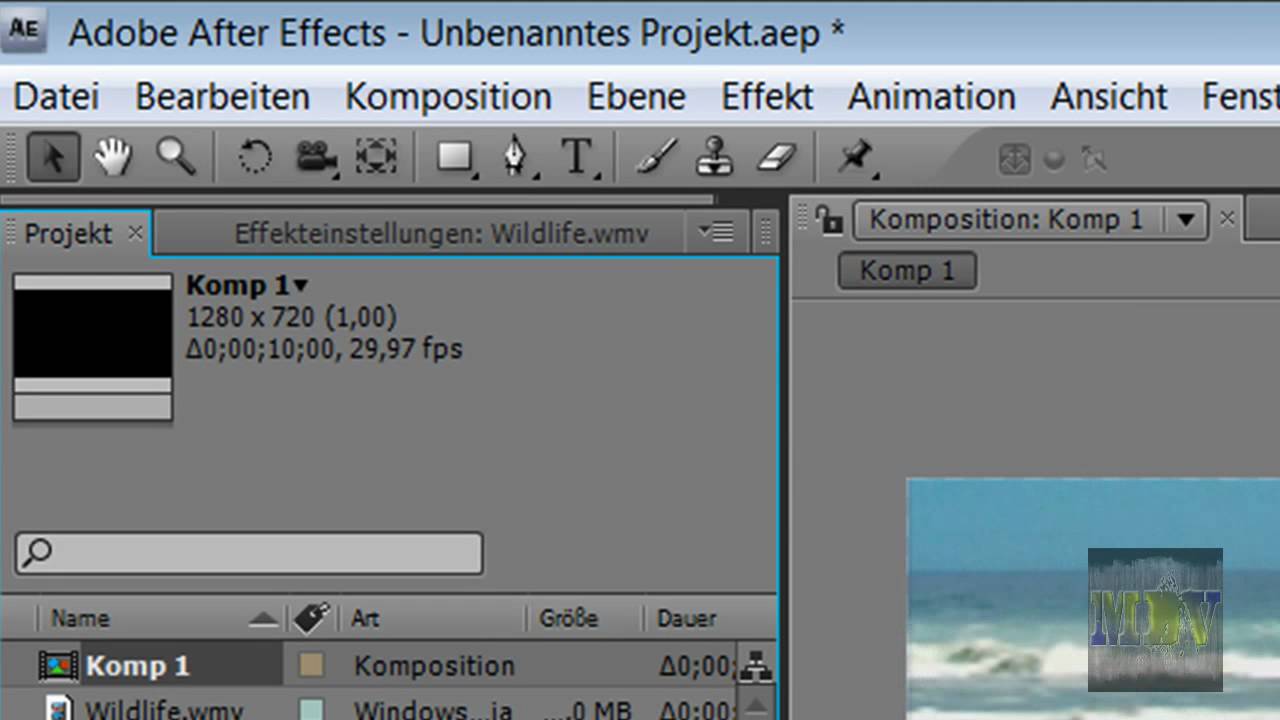This screenshot has height=720, width=1280.
Task: Open the Projekt panel options menu
Action: [716, 233]
